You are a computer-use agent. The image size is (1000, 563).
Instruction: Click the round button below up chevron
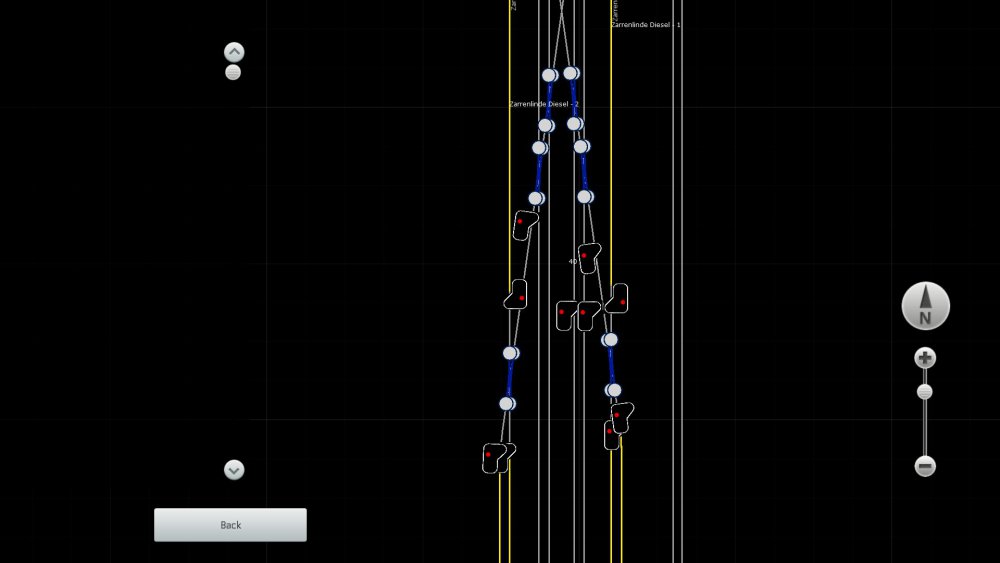click(x=233, y=73)
